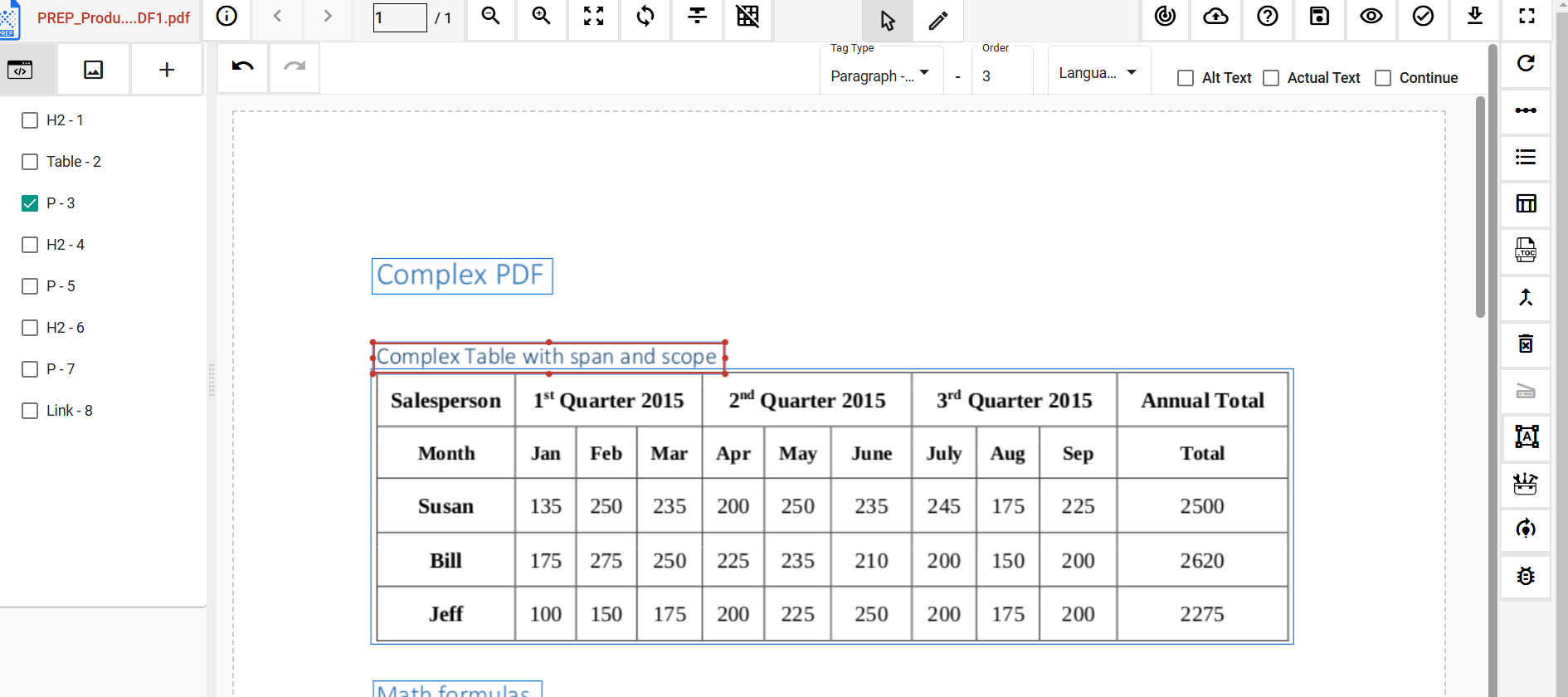Save the document with floppy icon
Image resolution: width=1568 pixels, height=697 pixels.
(1319, 17)
